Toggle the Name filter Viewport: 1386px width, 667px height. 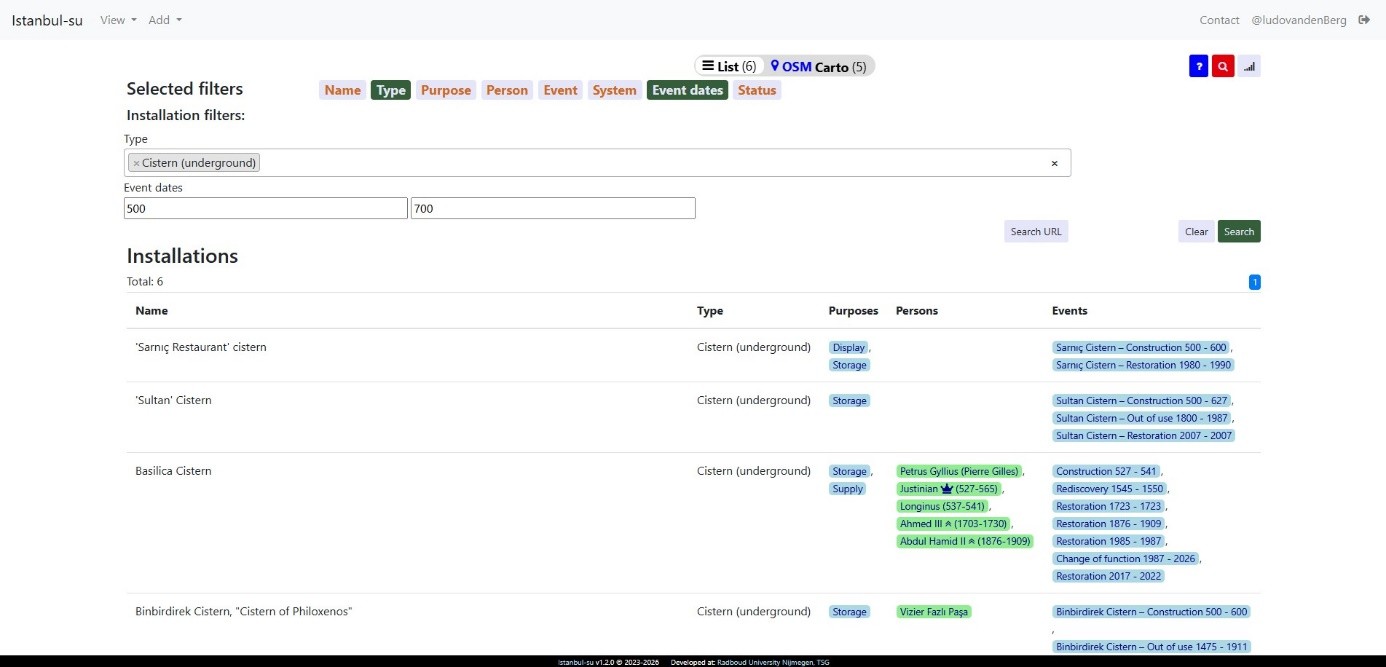342,90
